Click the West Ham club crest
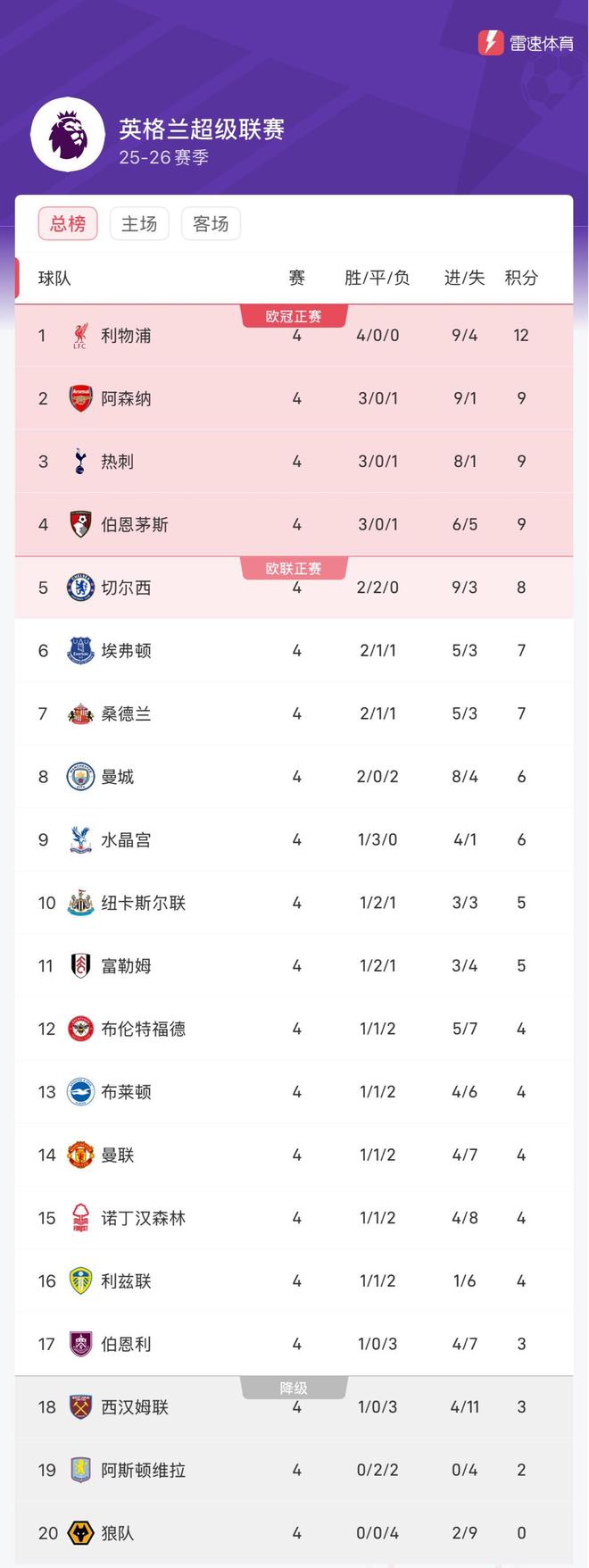Screen dimensions: 589x1568 80,1407
